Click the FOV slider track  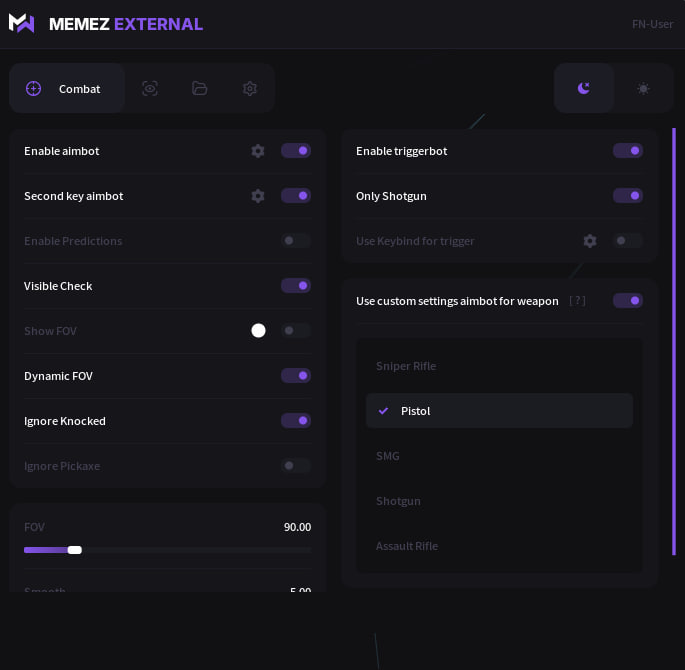[x=200, y=550]
